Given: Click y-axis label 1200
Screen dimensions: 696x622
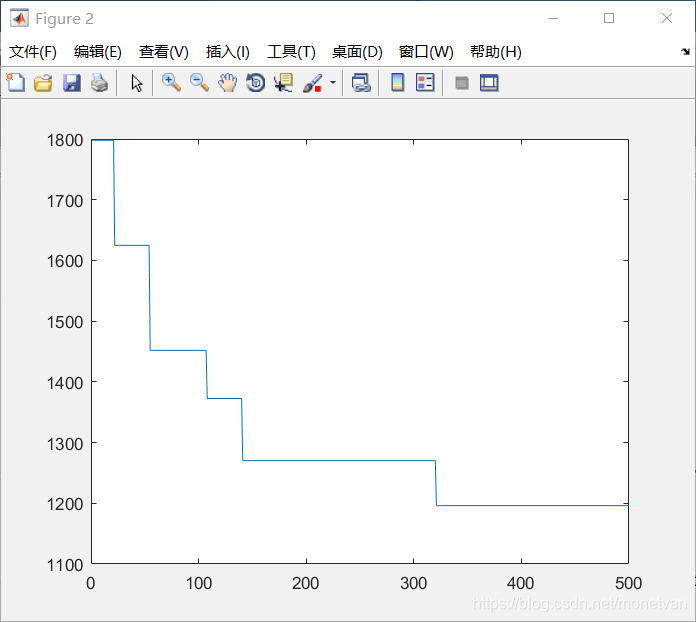Looking at the screenshot, I should [x=65, y=504].
